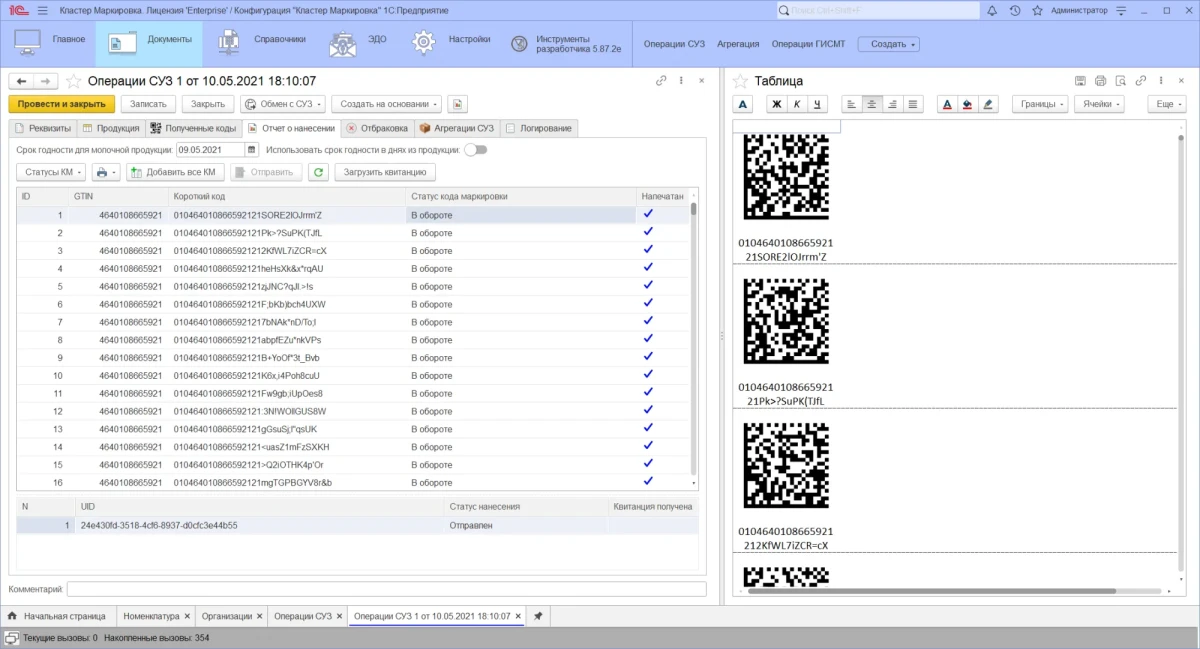Click Добавить все КМ button
1200x649 pixels.
tap(174, 172)
